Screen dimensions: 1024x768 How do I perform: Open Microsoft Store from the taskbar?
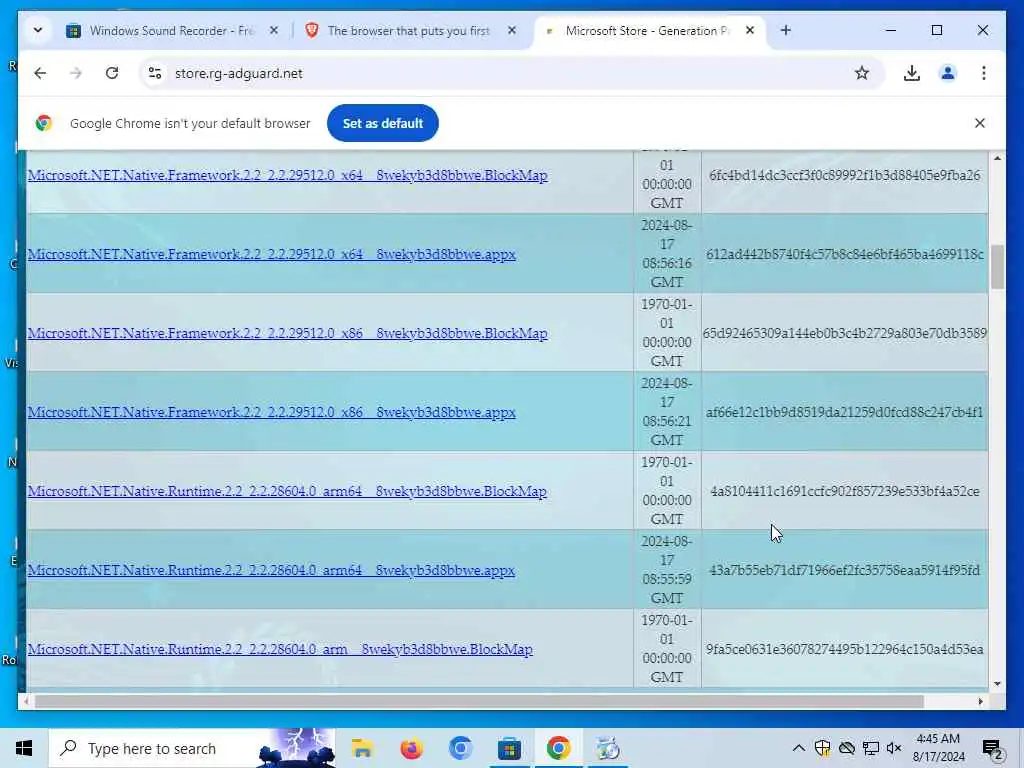click(509, 748)
